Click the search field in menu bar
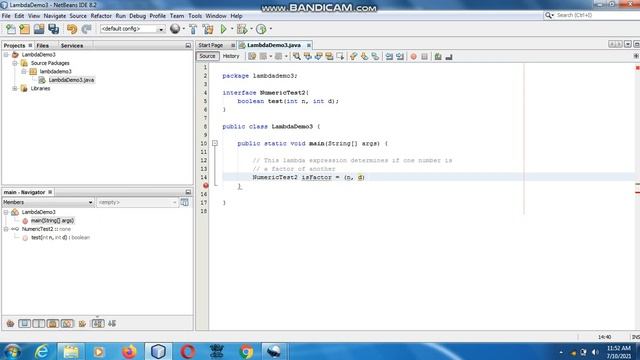 (591, 15)
